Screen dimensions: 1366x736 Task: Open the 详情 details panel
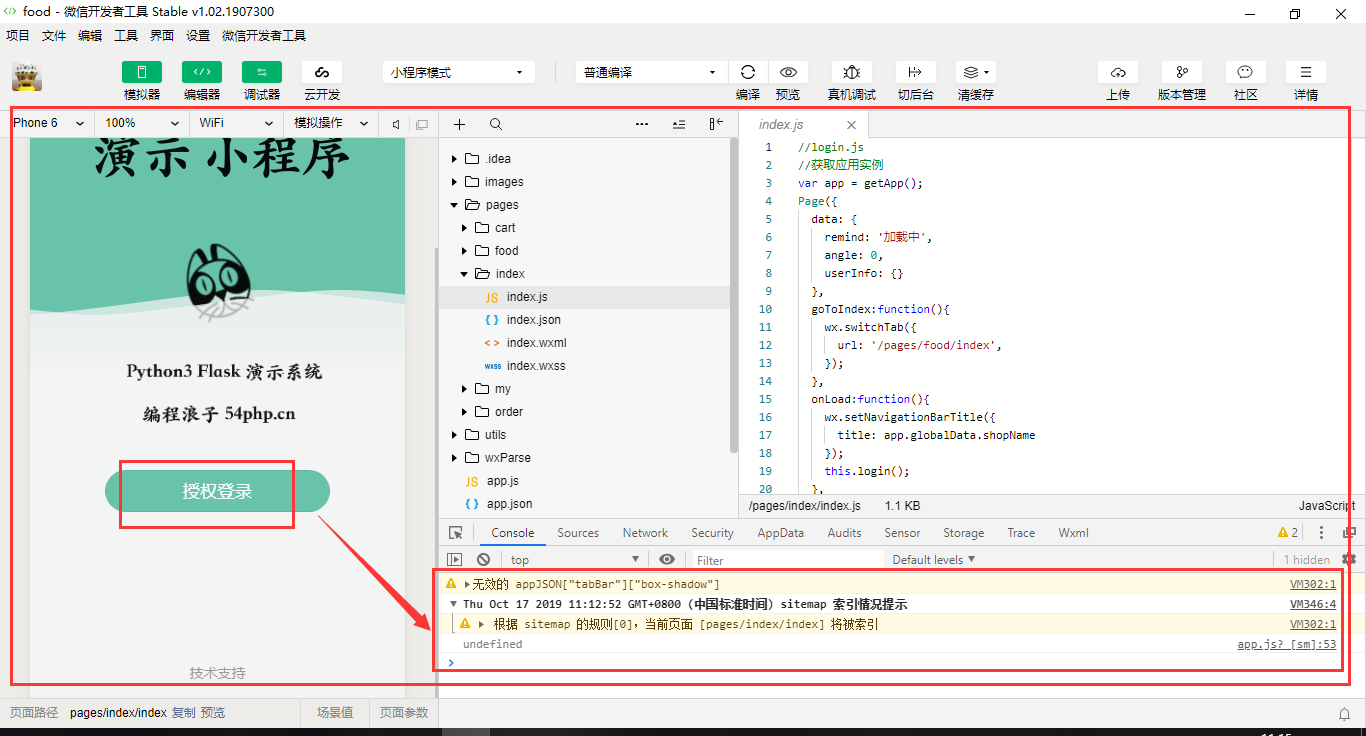tap(1306, 72)
